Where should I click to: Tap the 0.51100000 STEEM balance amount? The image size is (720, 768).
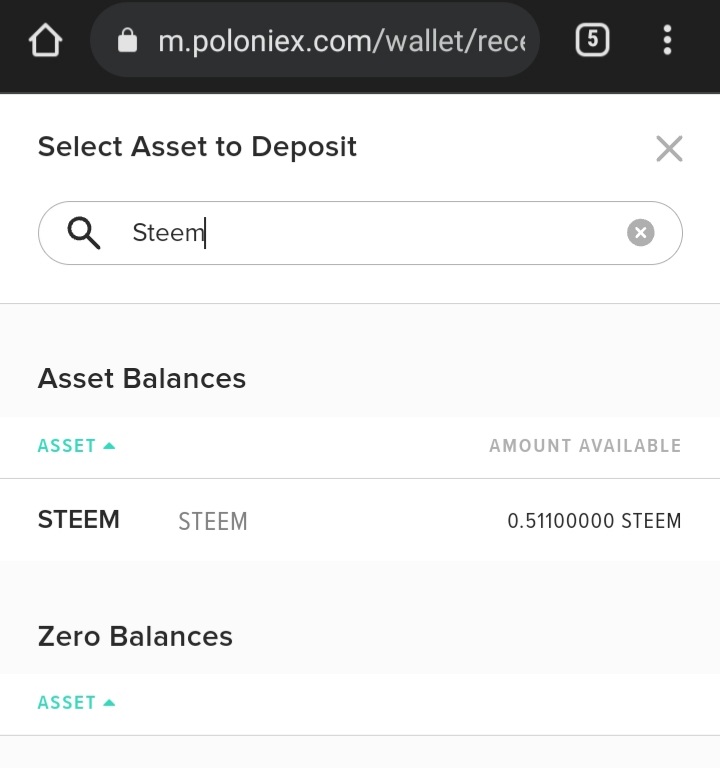tap(594, 521)
